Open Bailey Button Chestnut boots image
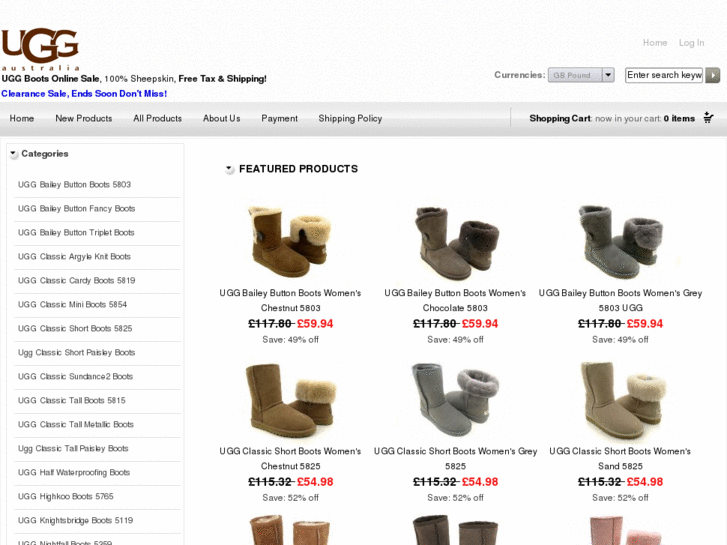Image resolution: width=727 pixels, height=545 pixels. pos(290,241)
